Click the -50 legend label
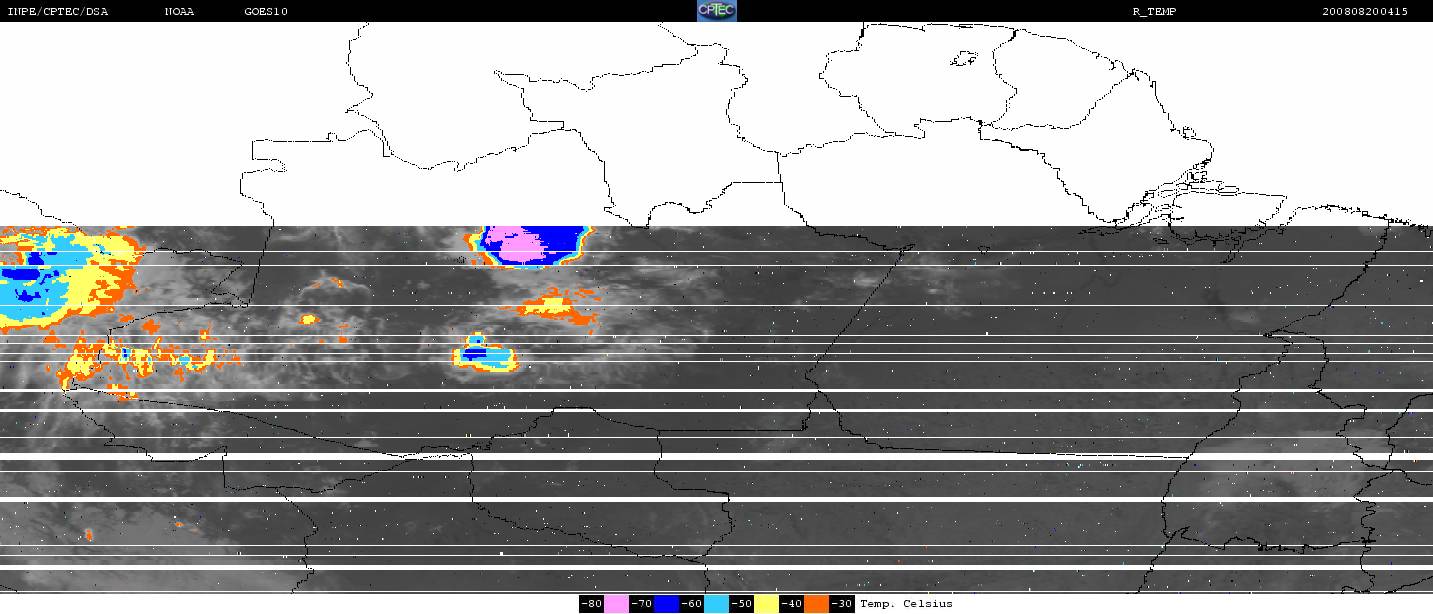Viewport: 1433px width, 614px height. (x=742, y=604)
